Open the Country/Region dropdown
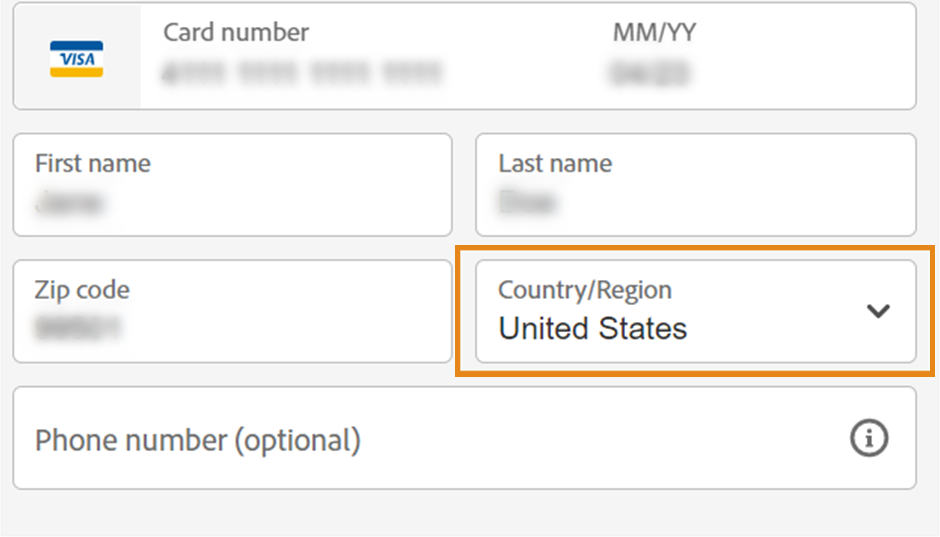Screen dimensions: 940x537 pyautogui.click(x=695, y=312)
